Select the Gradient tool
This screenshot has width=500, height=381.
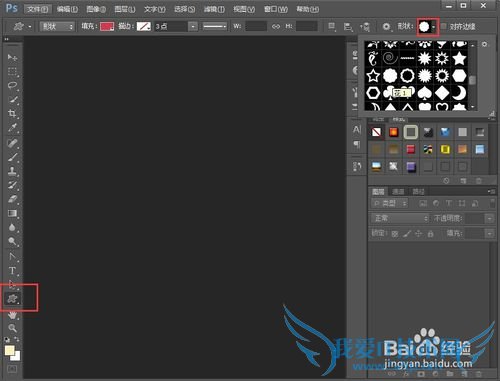pos(12,213)
